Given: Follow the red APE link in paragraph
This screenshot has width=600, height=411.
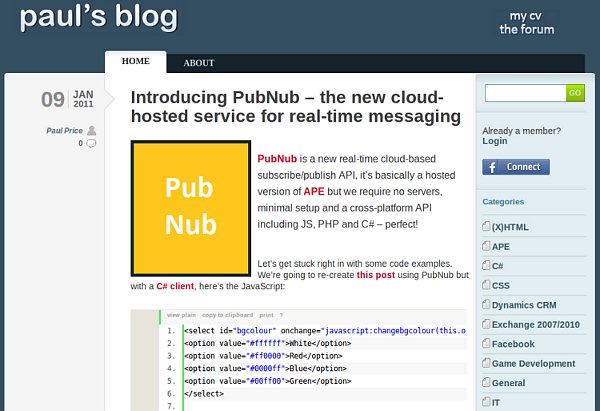Looking at the screenshot, I should coord(314,191).
